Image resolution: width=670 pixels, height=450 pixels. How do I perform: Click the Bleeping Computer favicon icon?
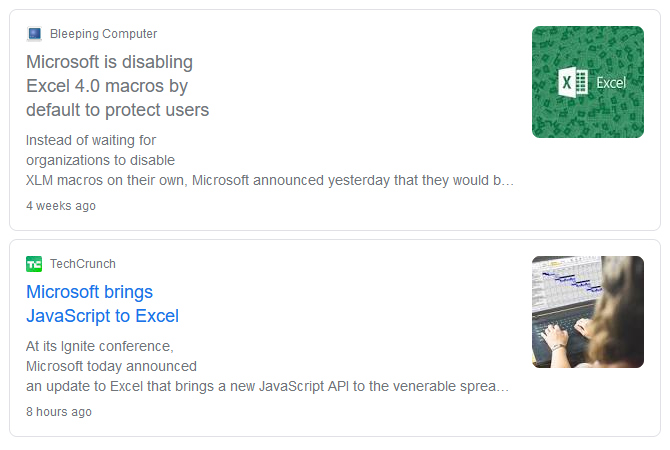pyautogui.click(x=34, y=34)
